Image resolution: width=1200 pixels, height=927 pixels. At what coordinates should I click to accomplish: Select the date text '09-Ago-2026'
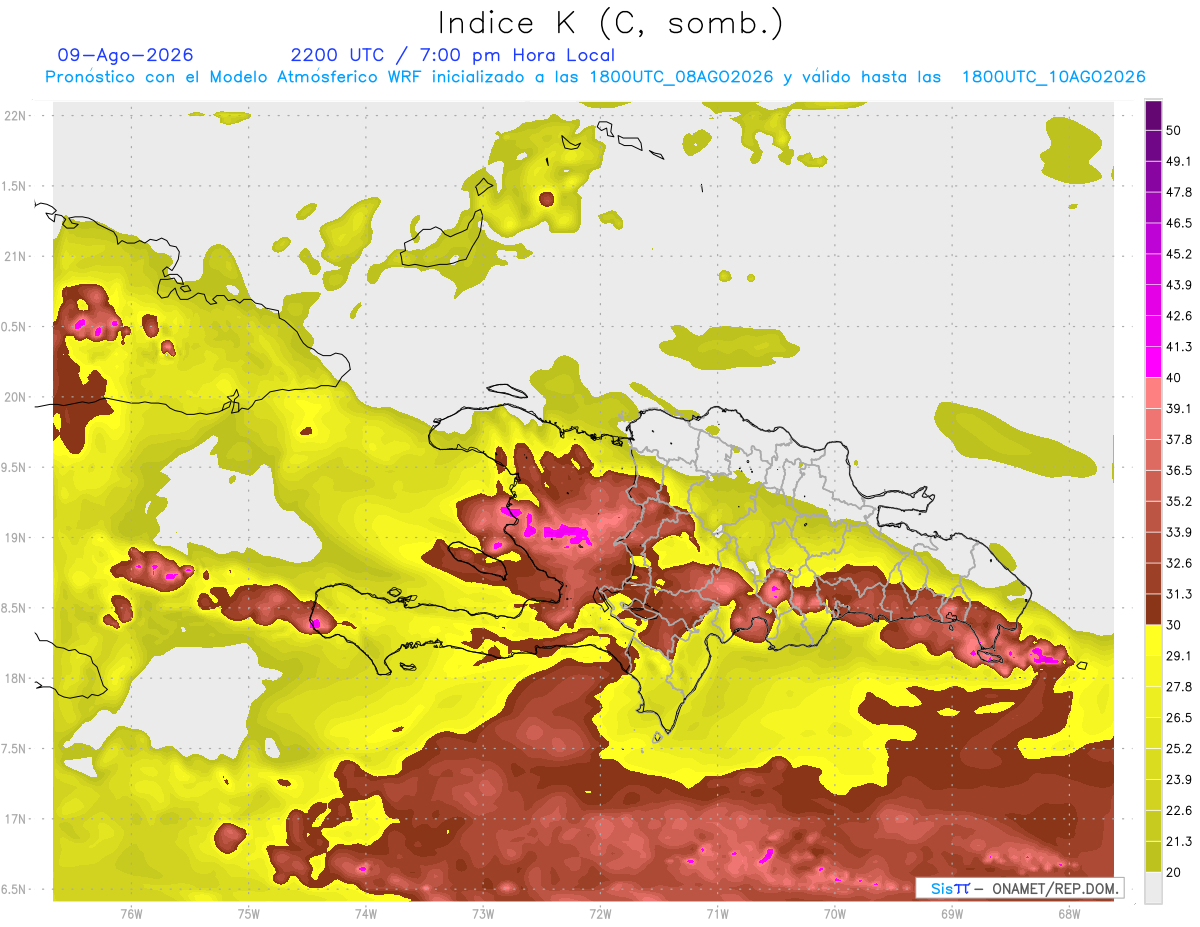point(126,55)
